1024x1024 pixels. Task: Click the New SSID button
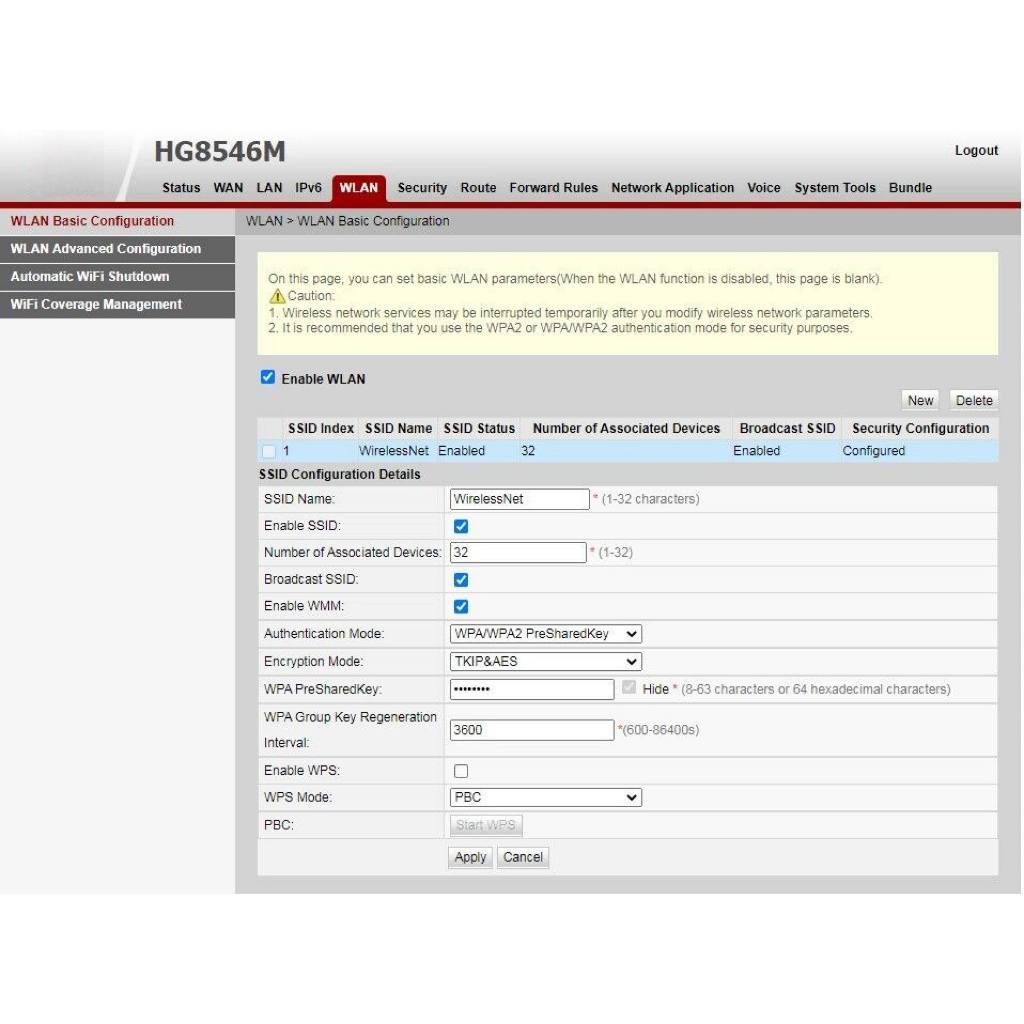coord(920,400)
